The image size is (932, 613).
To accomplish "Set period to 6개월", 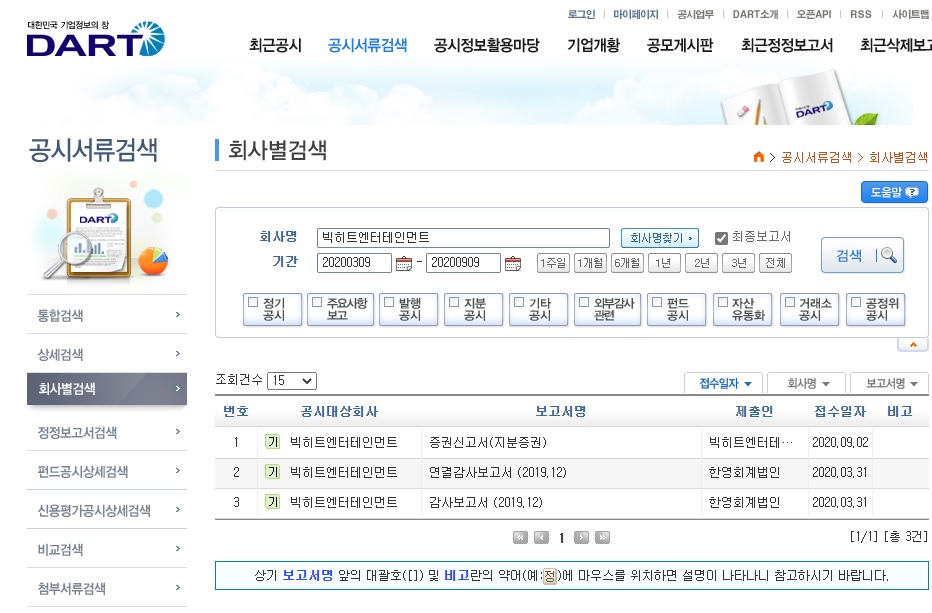I will pyautogui.click(x=627, y=263).
